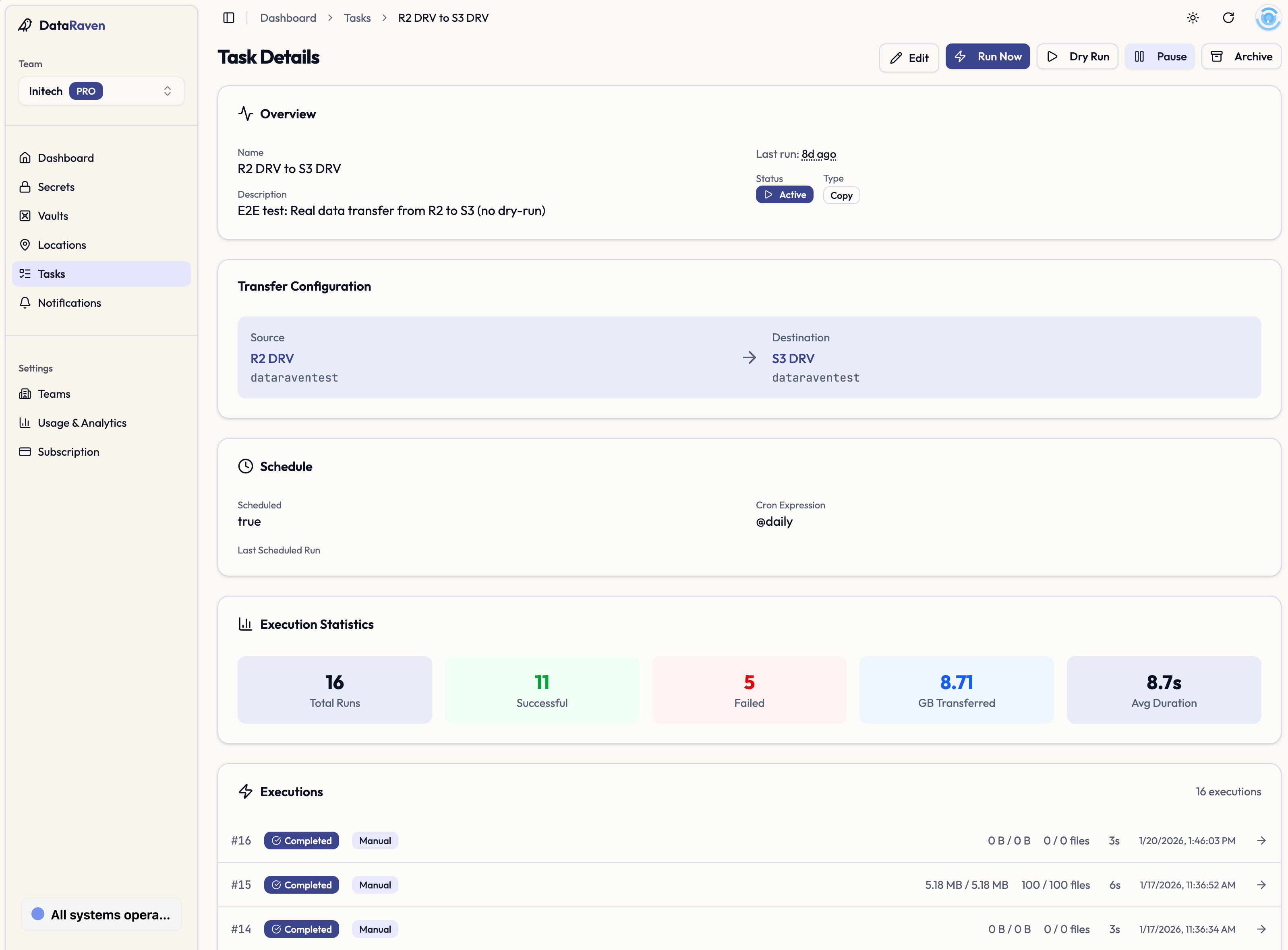This screenshot has height=950, width=1288.
Task: Start a Dry Run of task
Action: point(1077,56)
